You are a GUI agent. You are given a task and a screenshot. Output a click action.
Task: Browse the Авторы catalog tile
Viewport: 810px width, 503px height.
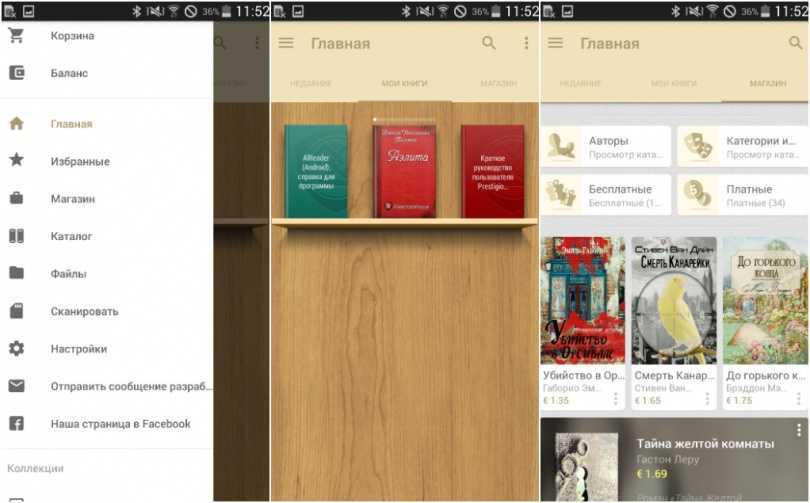(606, 147)
